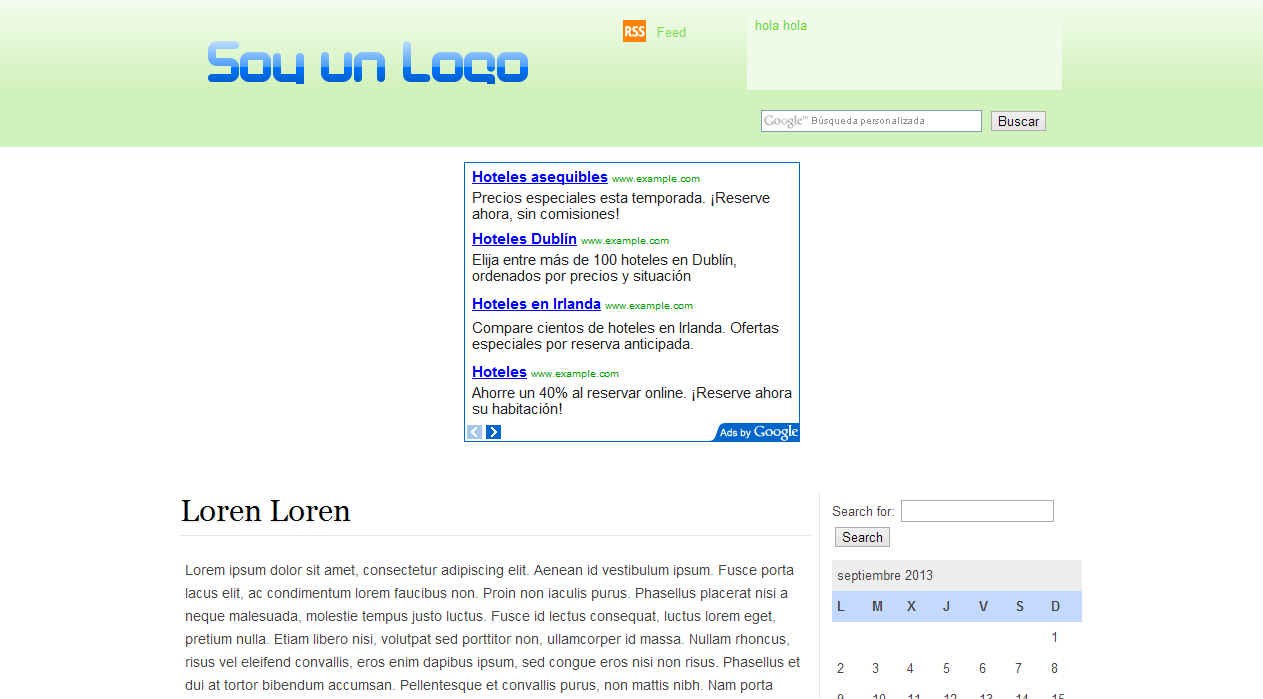Select day 6 in the calendar
This screenshot has width=1263, height=699.
point(982,669)
